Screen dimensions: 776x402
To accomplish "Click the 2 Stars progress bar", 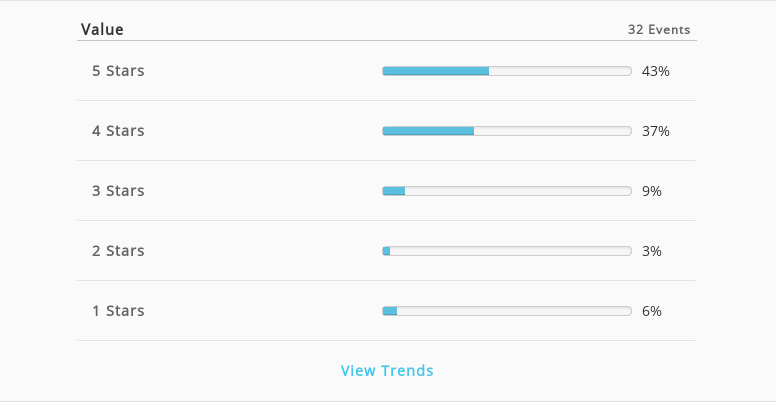I will point(507,251).
